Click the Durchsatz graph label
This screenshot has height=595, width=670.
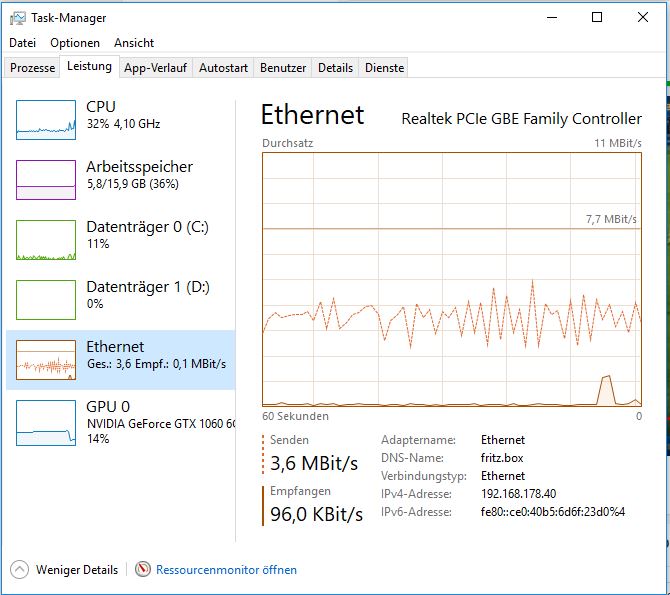pos(288,143)
